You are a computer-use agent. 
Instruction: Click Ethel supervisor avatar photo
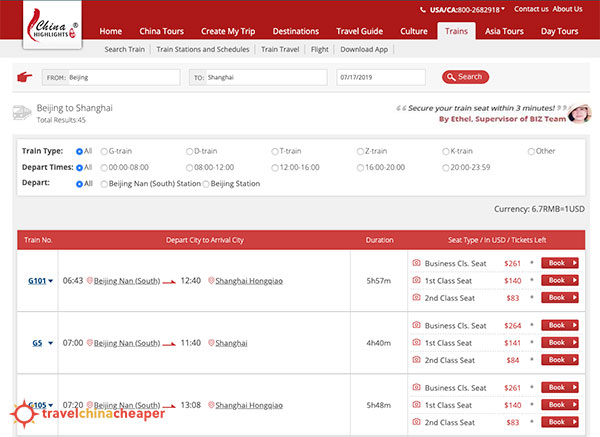579,114
